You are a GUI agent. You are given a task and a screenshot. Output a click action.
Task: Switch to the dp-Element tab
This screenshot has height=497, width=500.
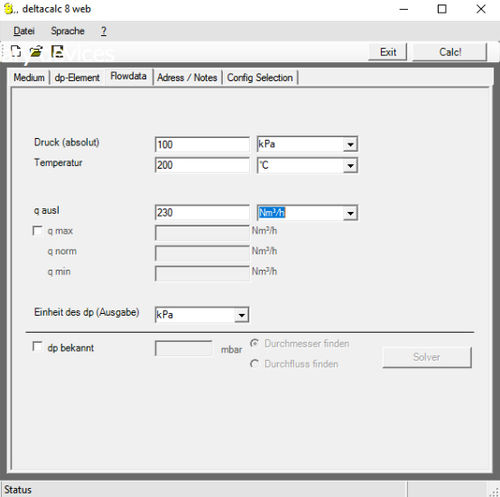[x=77, y=77]
